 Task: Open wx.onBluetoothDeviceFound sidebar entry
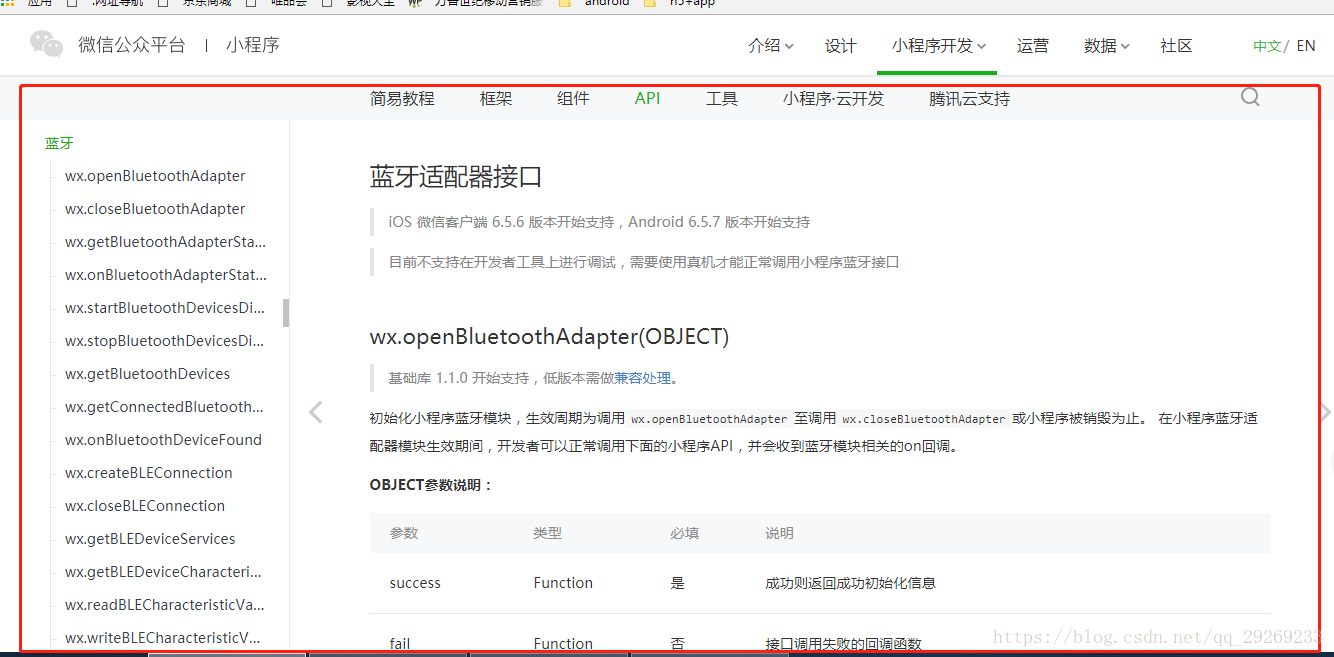coord(163,440)
